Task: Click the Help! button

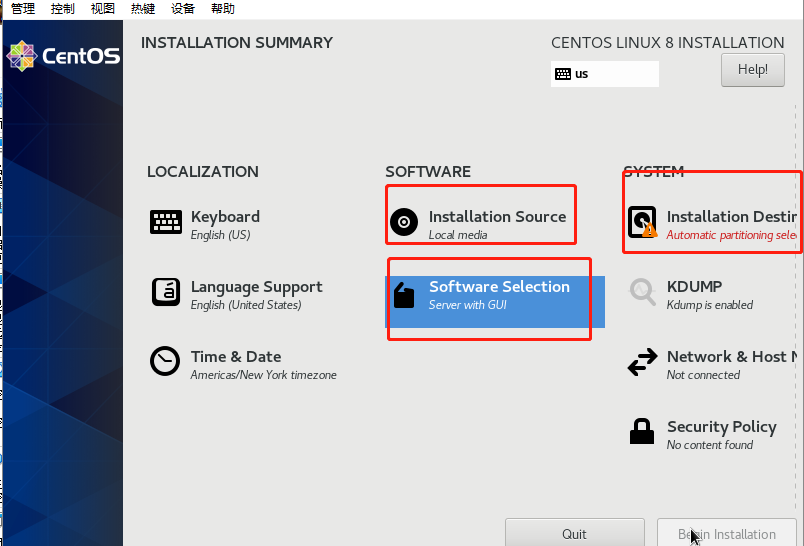Action: pos(753,70)
